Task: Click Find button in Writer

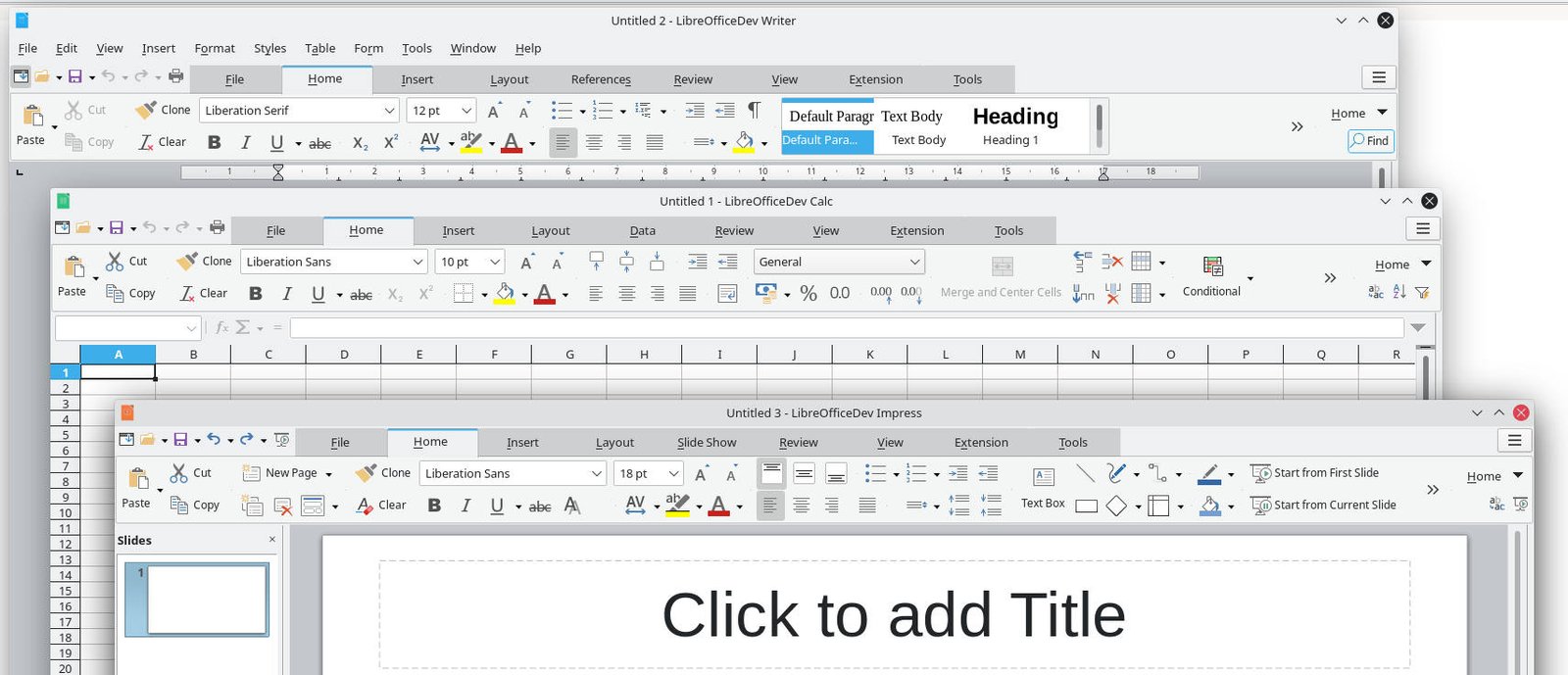Action: point(1370,141)
